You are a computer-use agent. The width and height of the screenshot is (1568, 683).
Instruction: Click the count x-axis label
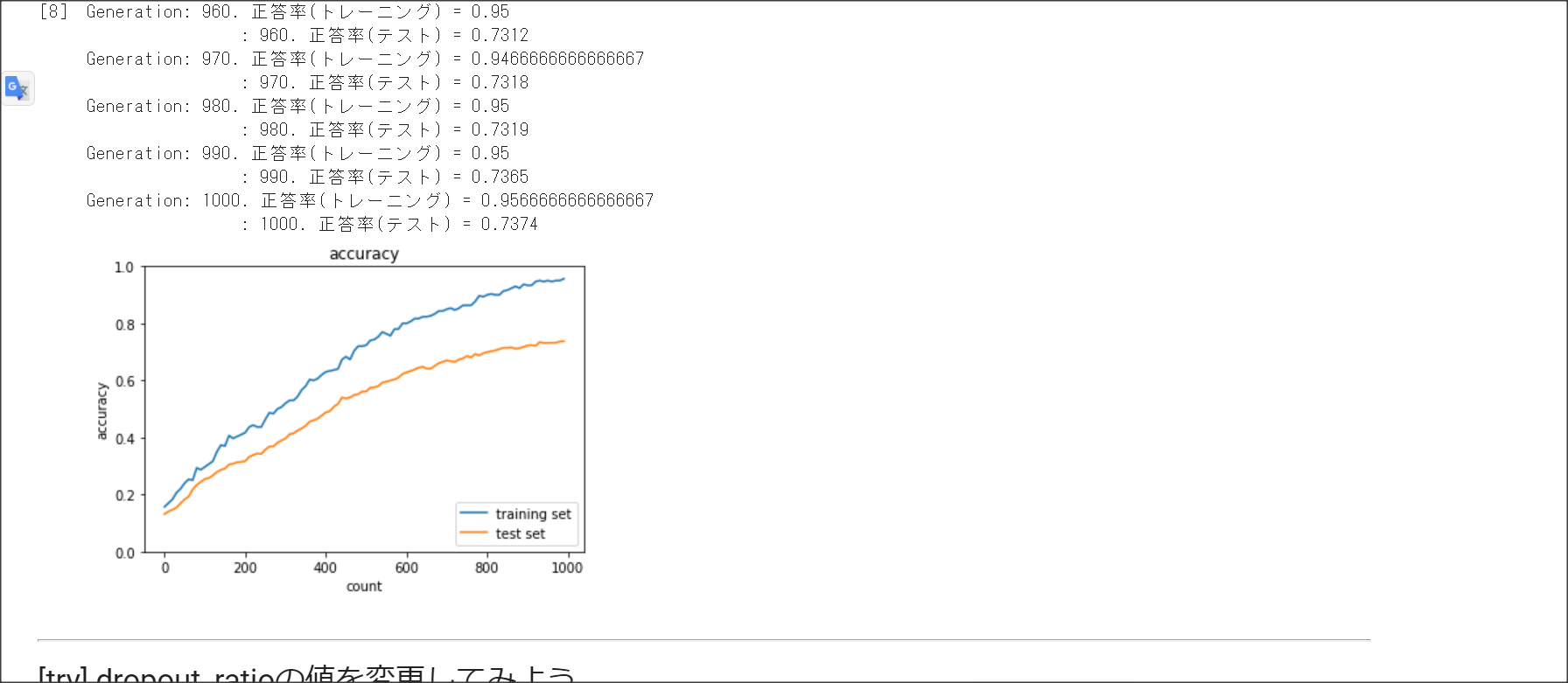364,586
